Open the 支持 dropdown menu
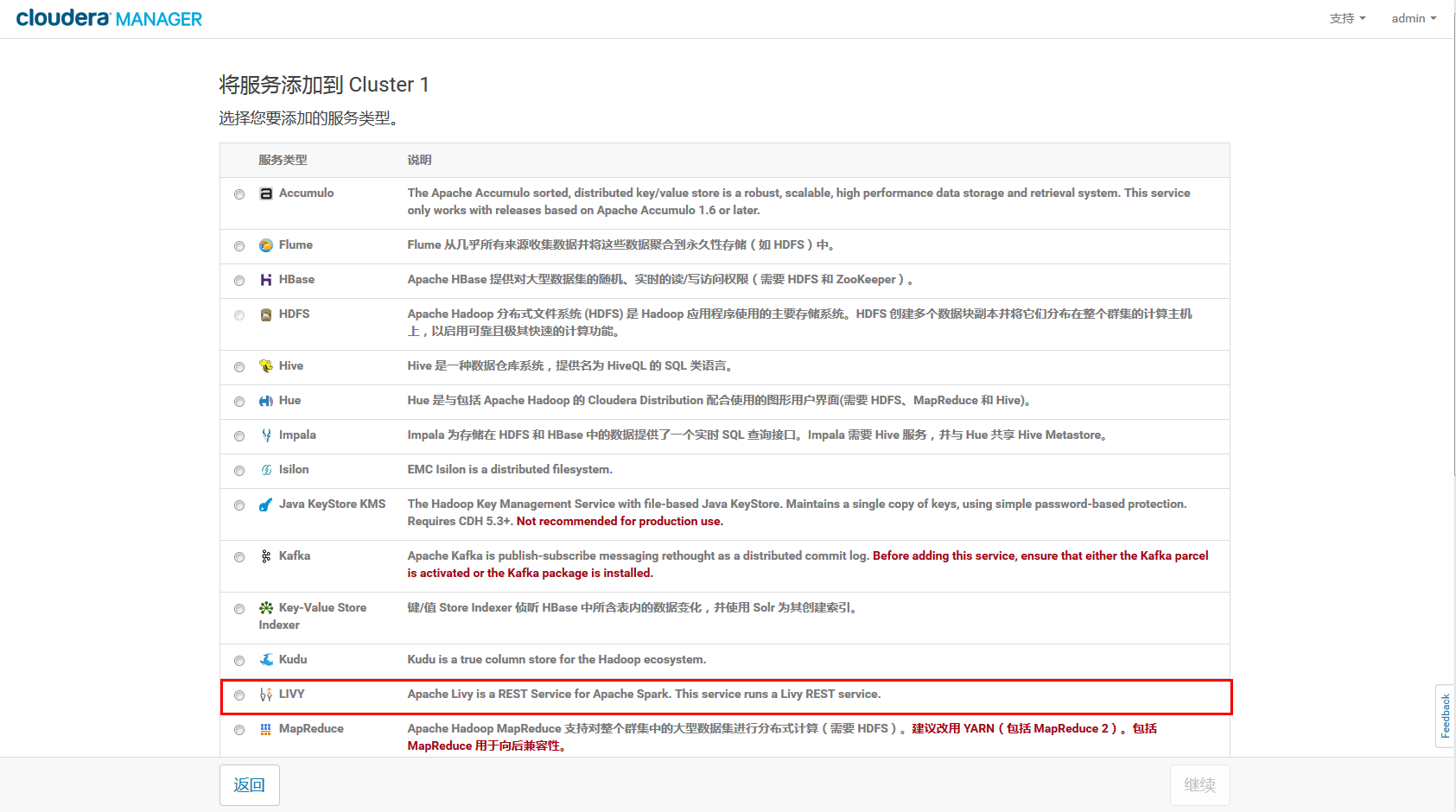The height and width of the screenshot is (812, 1456). [x=1347, y=18]
